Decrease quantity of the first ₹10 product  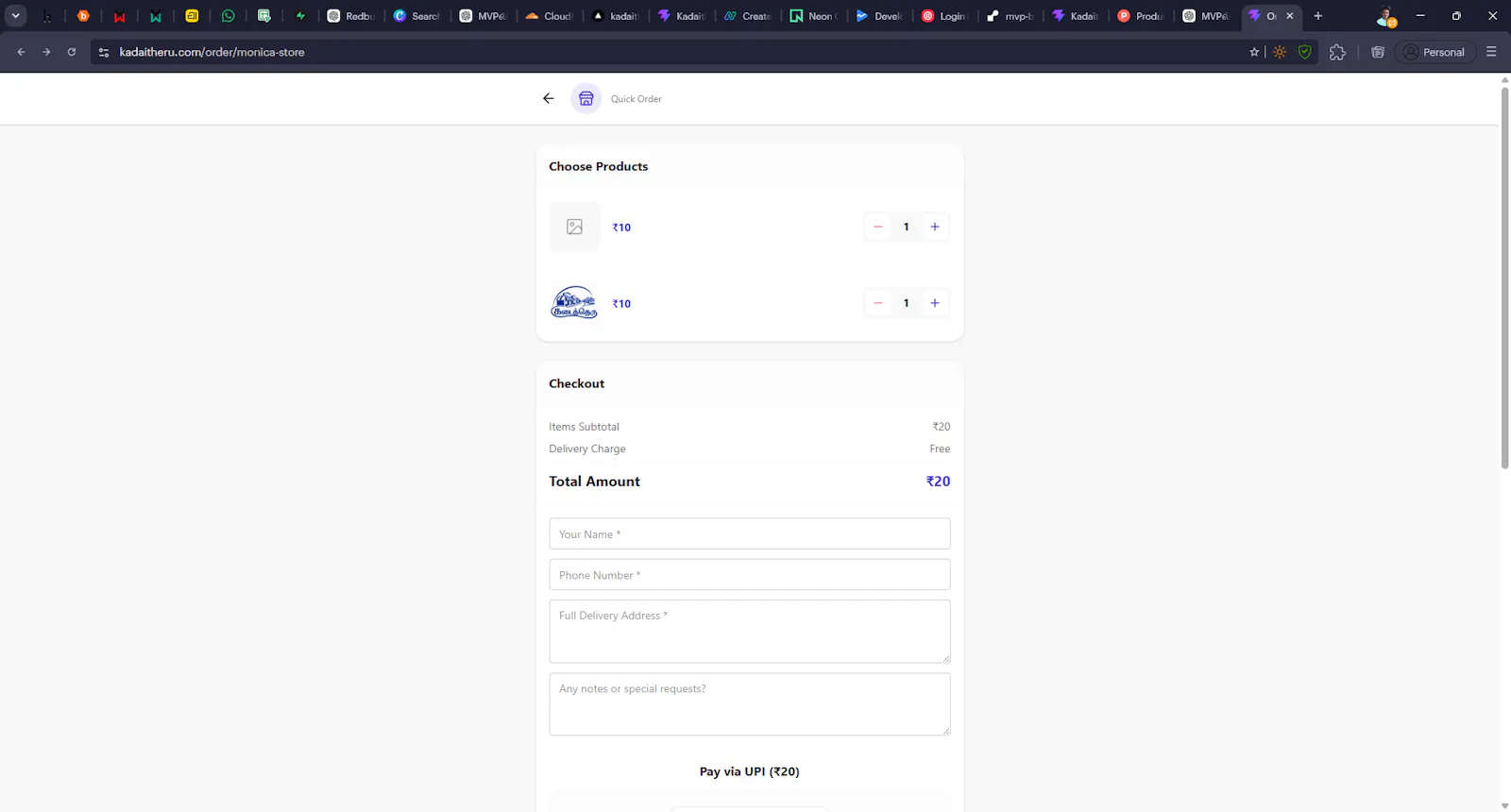[x=878, y=227]
